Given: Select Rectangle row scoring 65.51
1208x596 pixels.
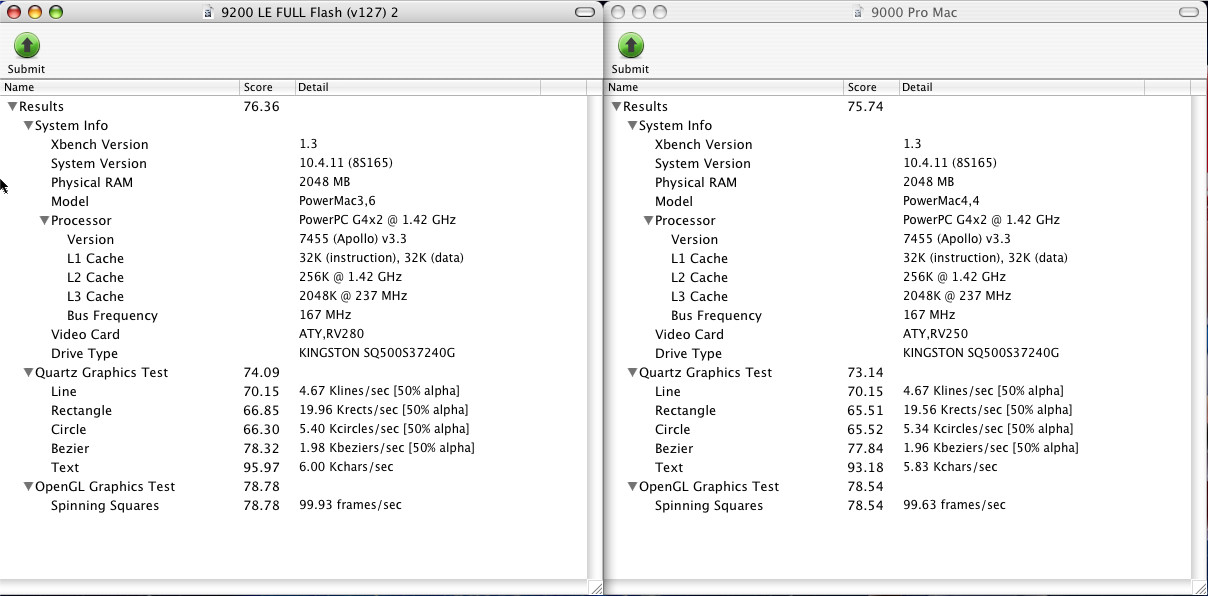Looking at the screenshot, I should pyautogui.click(x=898, y=410).
